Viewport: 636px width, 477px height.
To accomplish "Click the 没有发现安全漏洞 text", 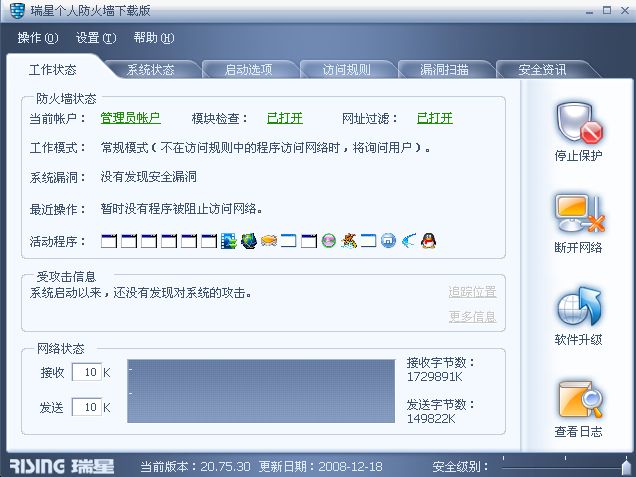I will coord(148,177).
